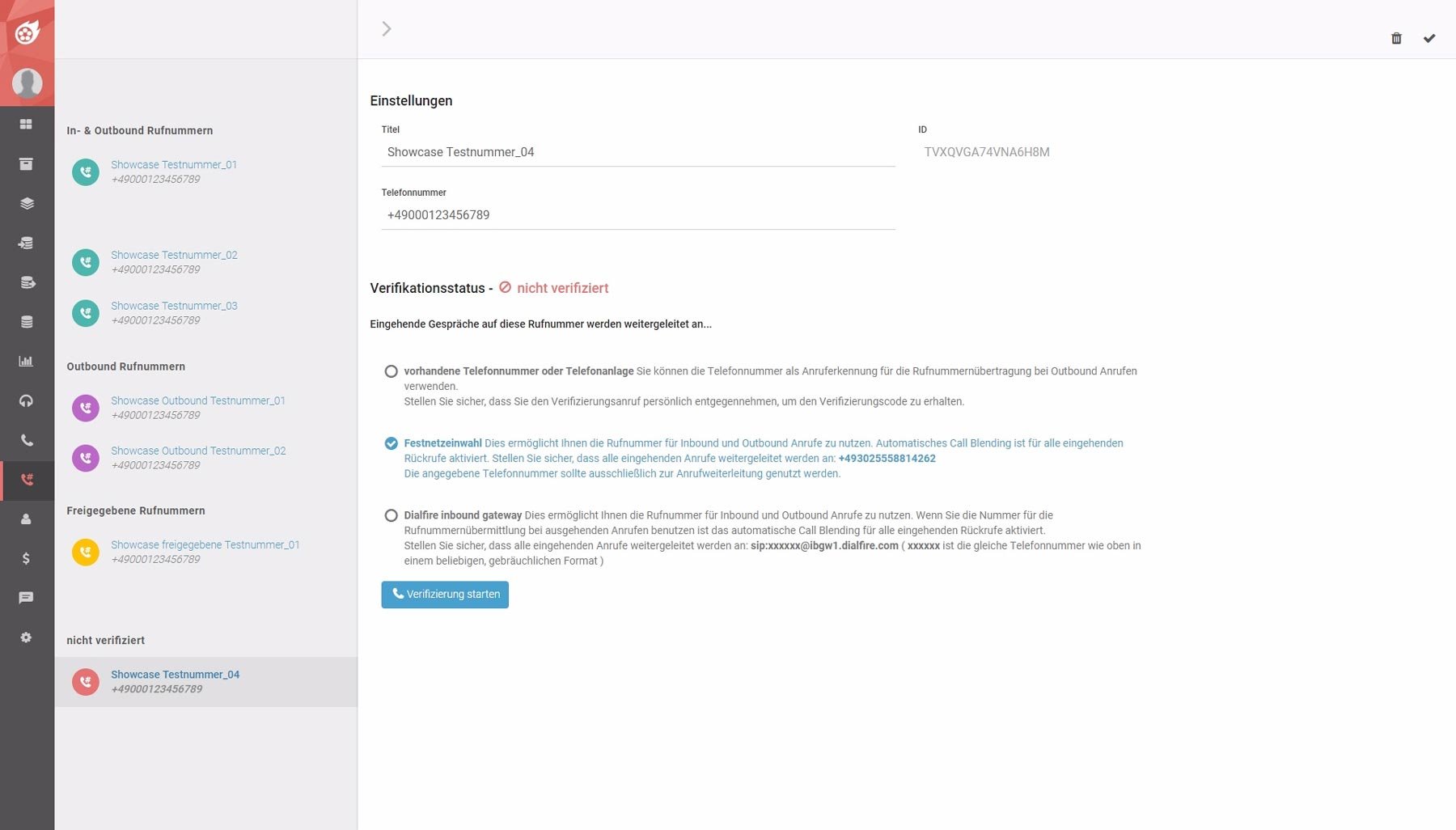The width and height of the screenshot is (1456, 830).
Task: Open the user avatar profile
Action: click(x=27, y=83)
